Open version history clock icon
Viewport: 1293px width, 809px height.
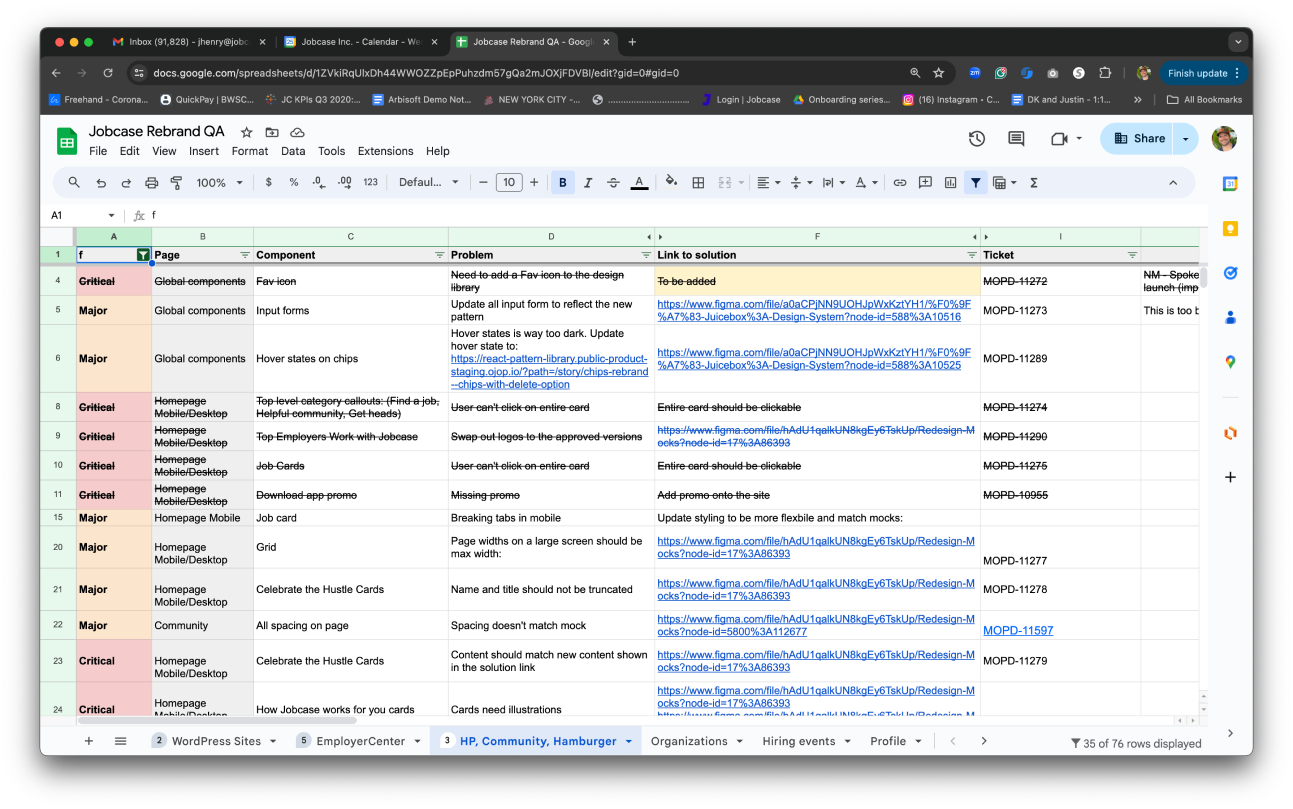click(977, 139)
